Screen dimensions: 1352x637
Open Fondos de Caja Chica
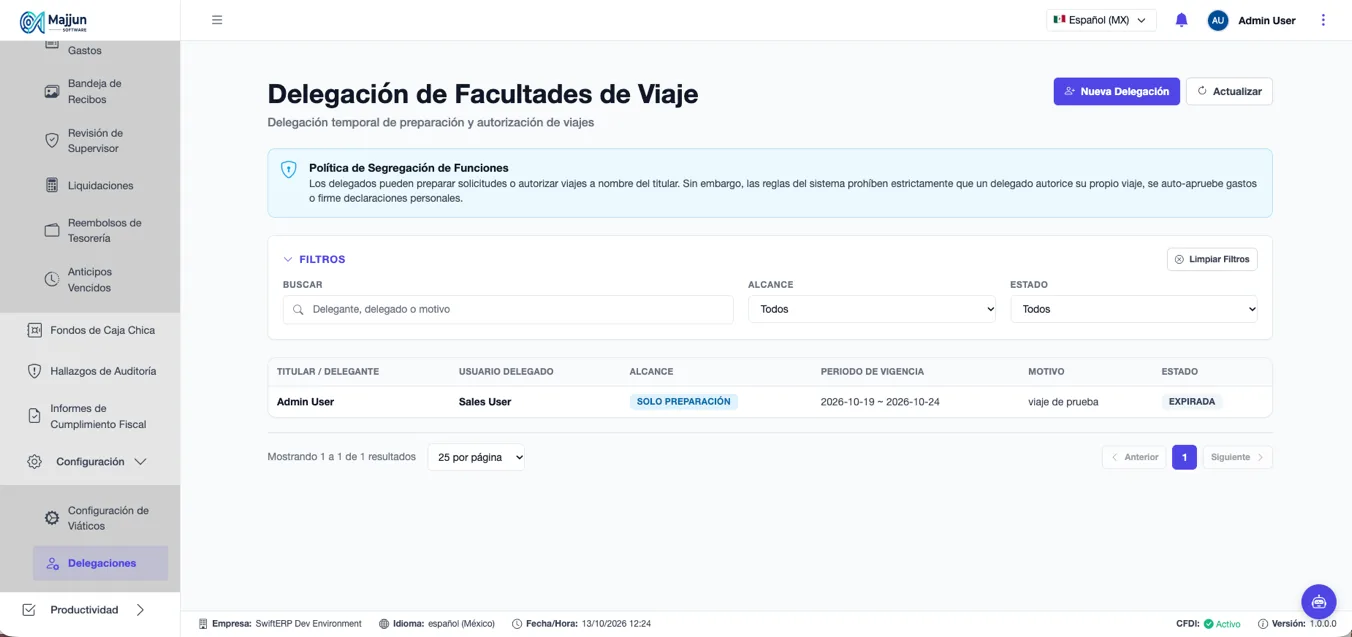pos(102,330)
